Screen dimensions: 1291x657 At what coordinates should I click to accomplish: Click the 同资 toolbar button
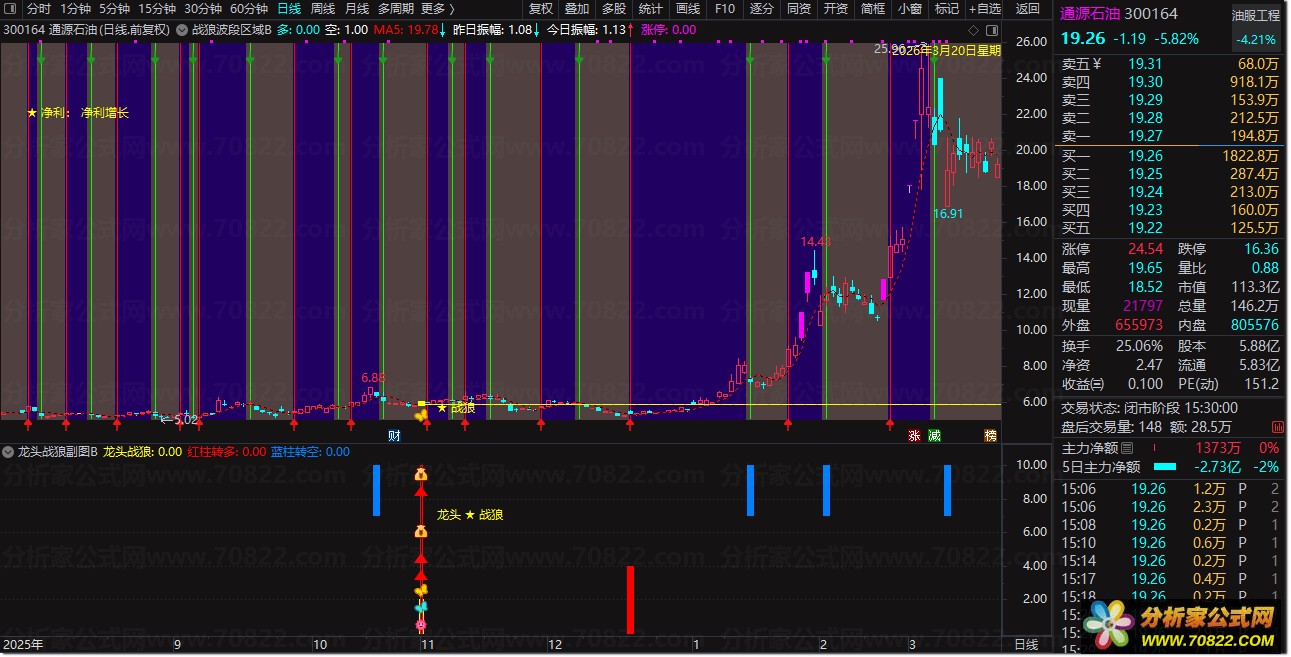pos(799,9)
